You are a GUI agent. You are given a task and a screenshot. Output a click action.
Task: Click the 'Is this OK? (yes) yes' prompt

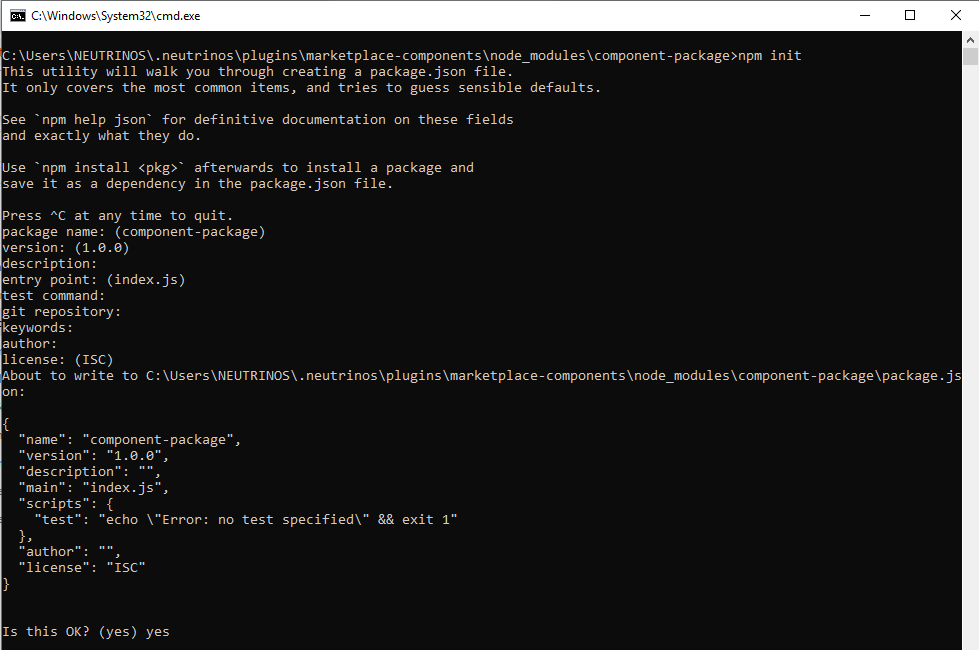point(86,632)
